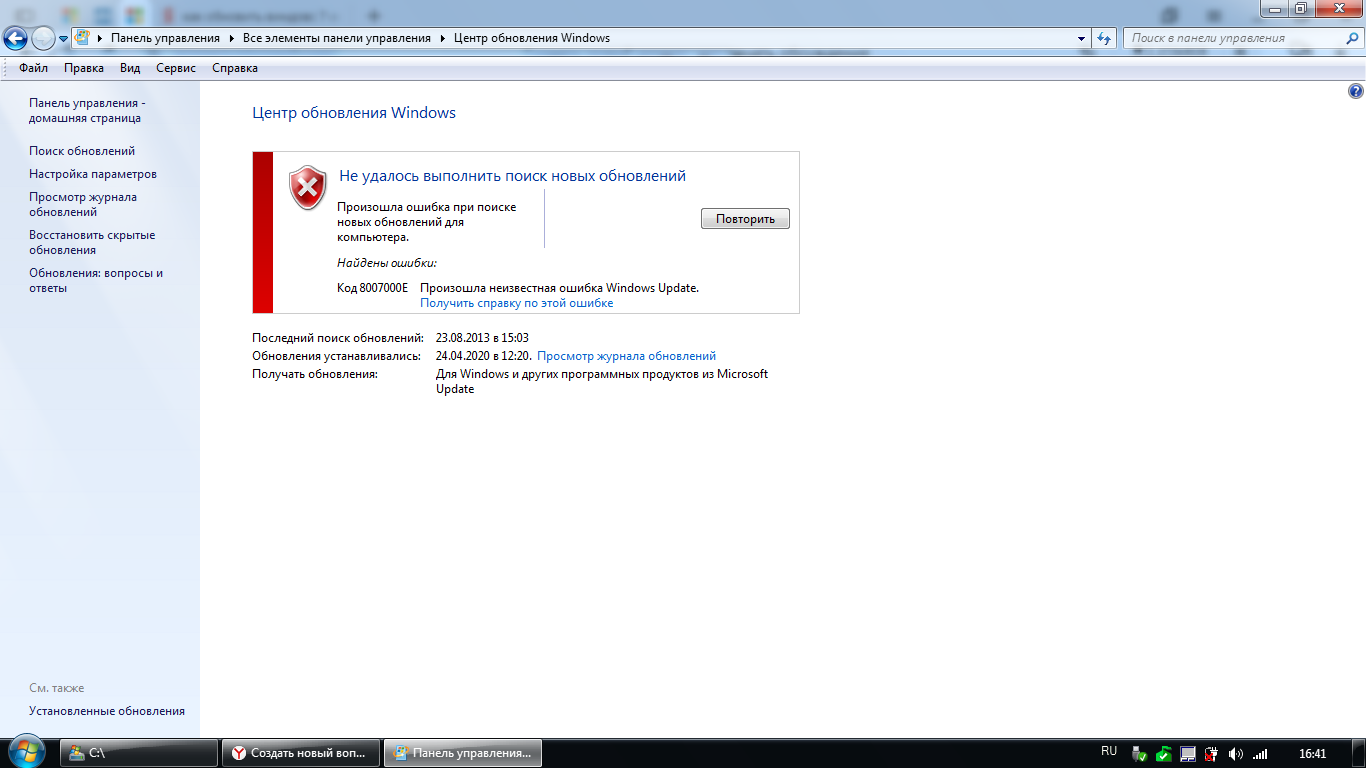Expand arrow after 'Панель управления' breadcrumb
The width and height of the screenshot is (1366, 768).
(x=231, y=38)
